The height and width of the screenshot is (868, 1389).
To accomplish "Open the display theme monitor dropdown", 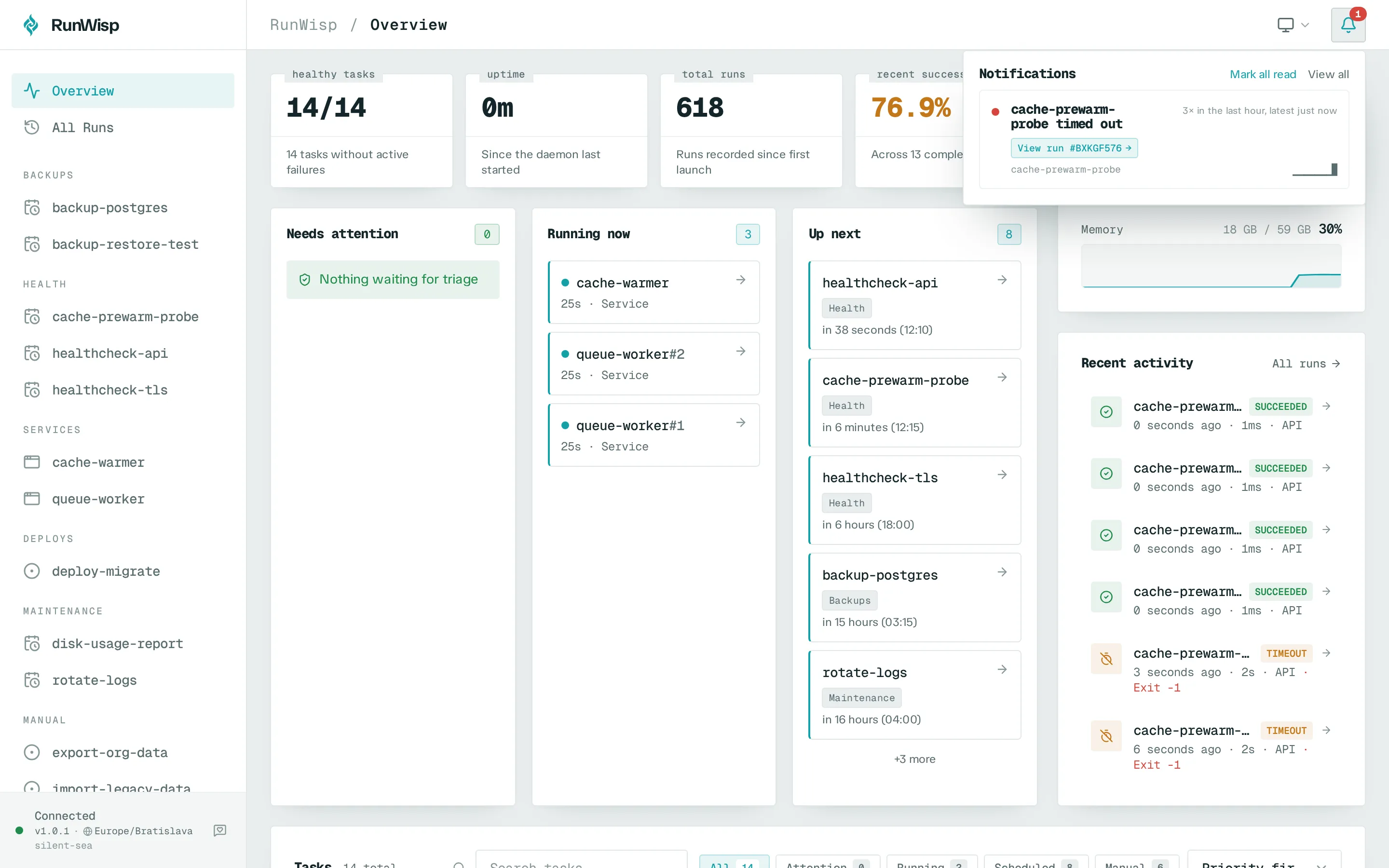I will pos(1293,25).
